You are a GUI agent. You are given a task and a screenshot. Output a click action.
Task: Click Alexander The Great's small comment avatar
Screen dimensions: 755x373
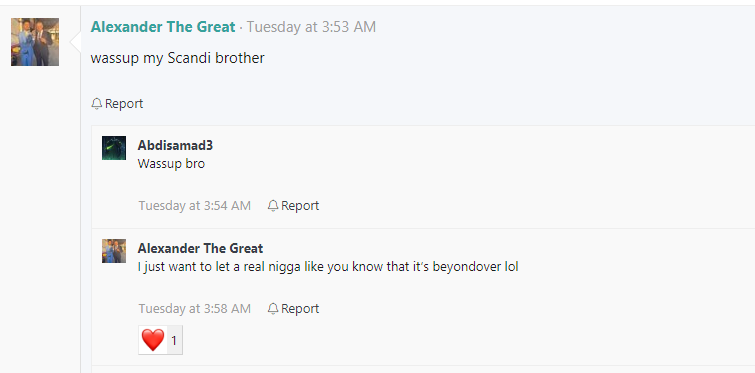(x=114, y=251)
